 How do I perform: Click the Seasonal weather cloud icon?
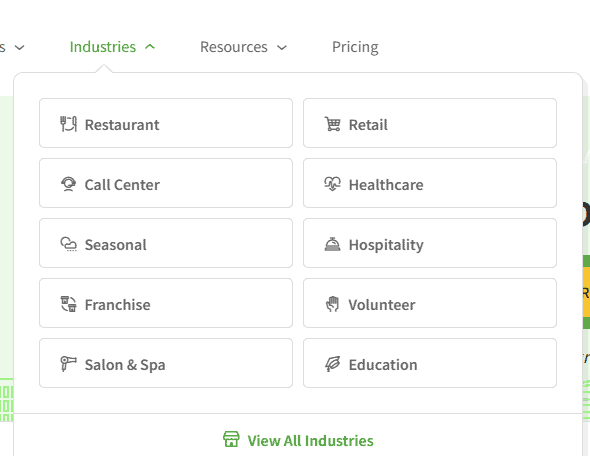point(68,244)
